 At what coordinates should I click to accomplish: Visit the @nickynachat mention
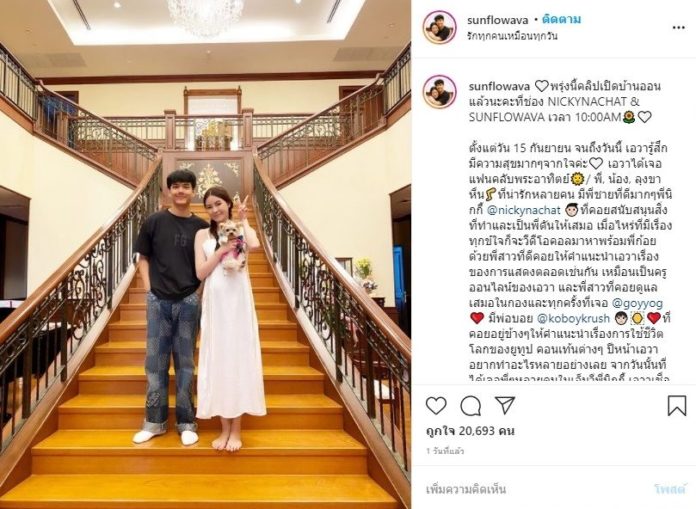524,209
